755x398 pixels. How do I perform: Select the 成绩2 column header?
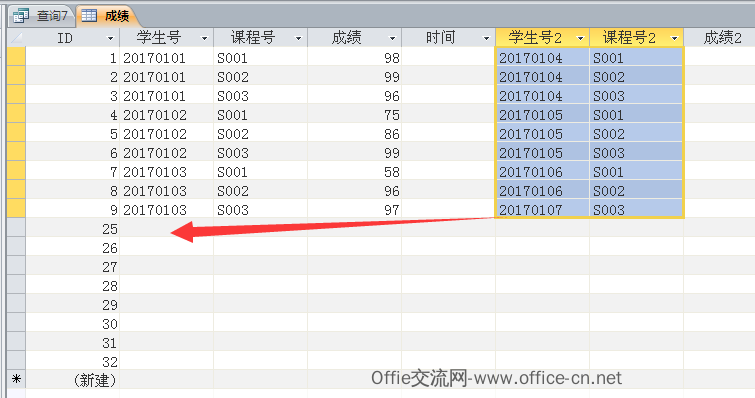coord(719,38)
